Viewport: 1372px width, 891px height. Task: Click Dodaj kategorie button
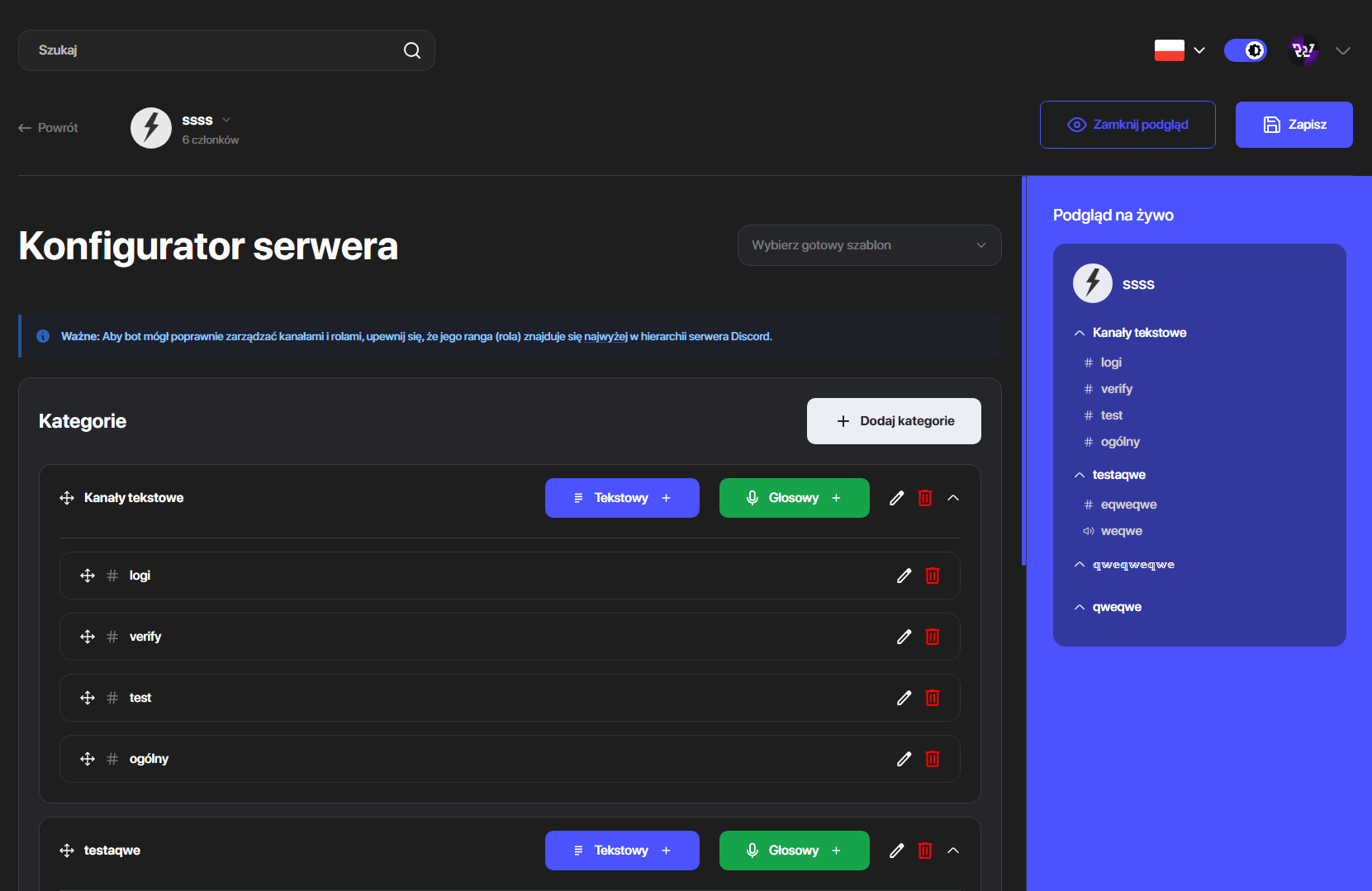tap(894, 421)
